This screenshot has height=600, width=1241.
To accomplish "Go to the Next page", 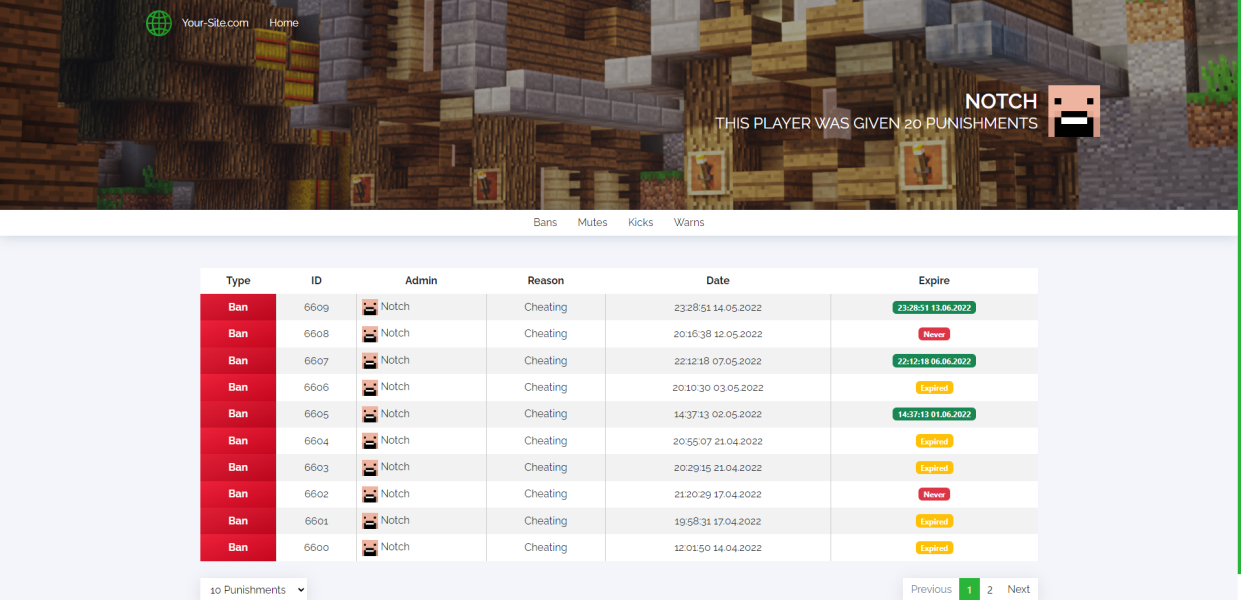I will 1019,589.
